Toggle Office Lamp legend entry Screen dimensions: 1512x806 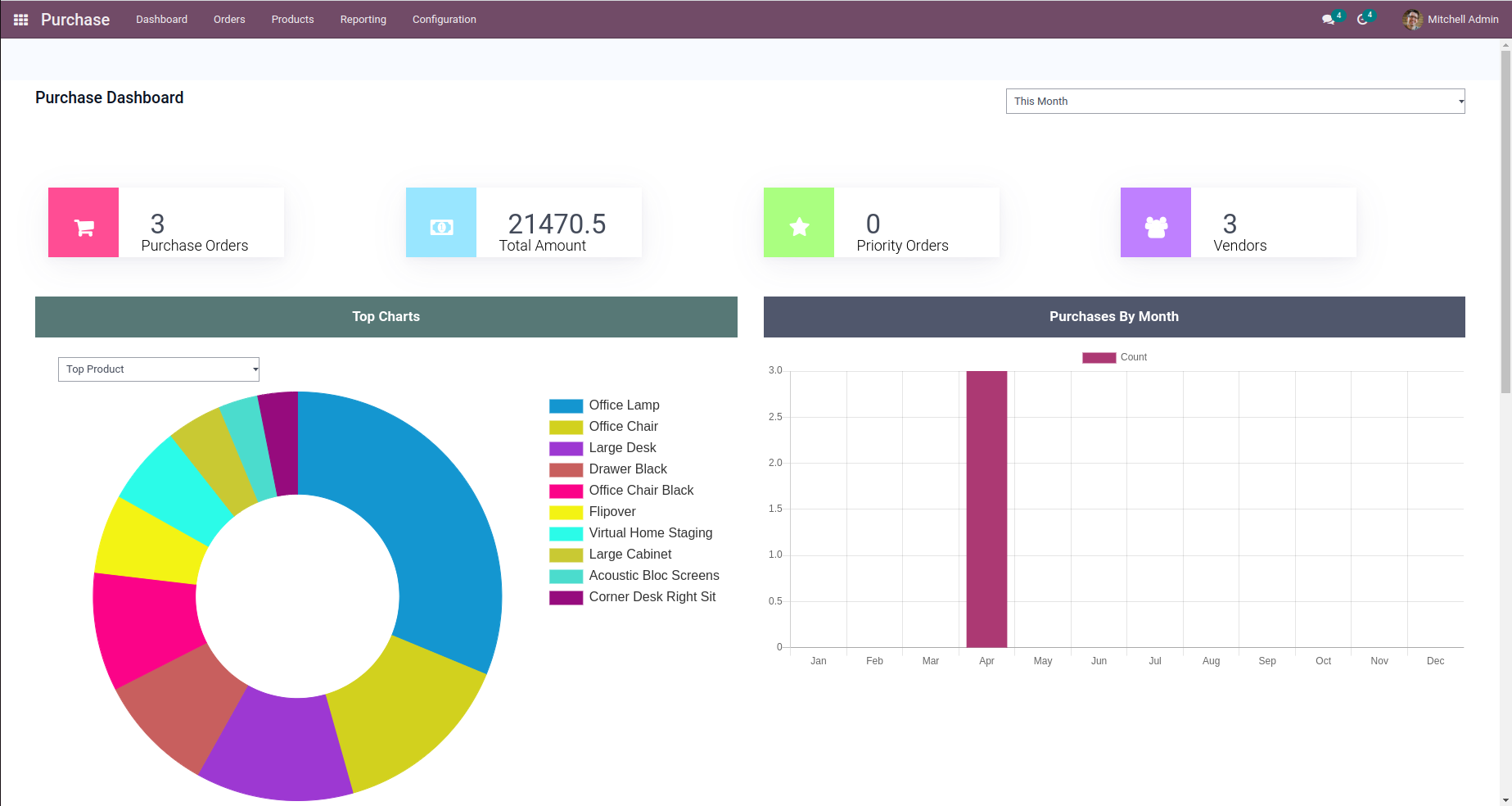(x=624, y=405)
